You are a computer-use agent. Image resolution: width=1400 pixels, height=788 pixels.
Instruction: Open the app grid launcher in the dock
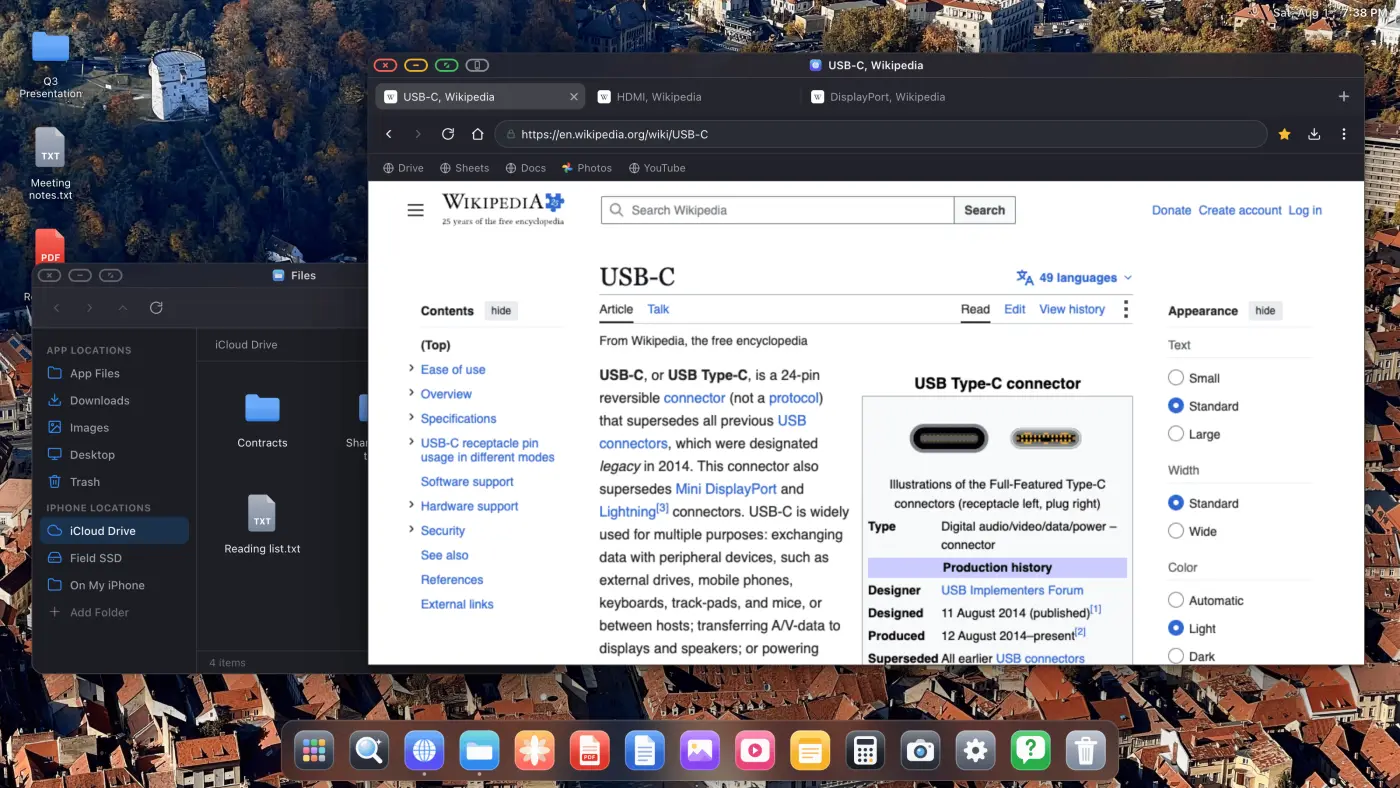[x=314, y=750]
